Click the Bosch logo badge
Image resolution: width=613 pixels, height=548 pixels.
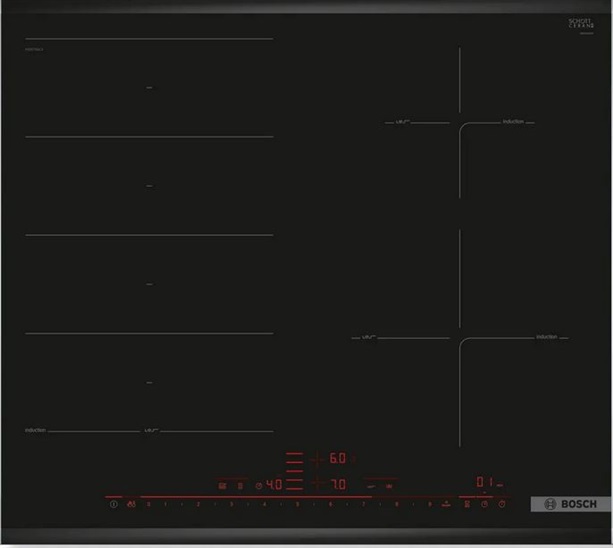pos(554,505)
